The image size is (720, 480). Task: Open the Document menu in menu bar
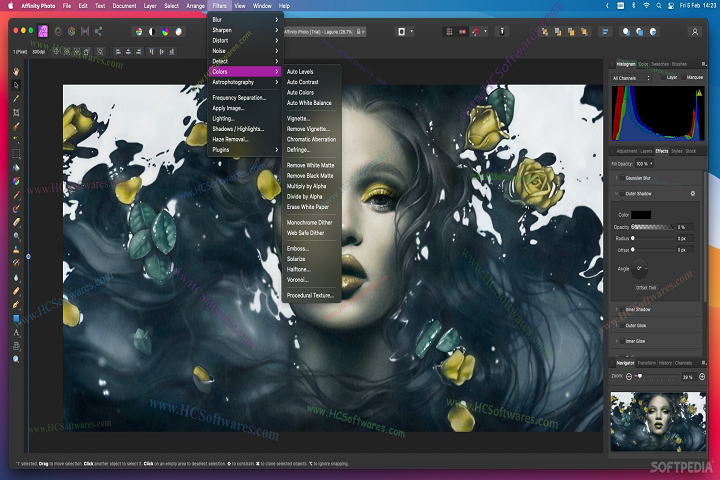tap(124, 6)
